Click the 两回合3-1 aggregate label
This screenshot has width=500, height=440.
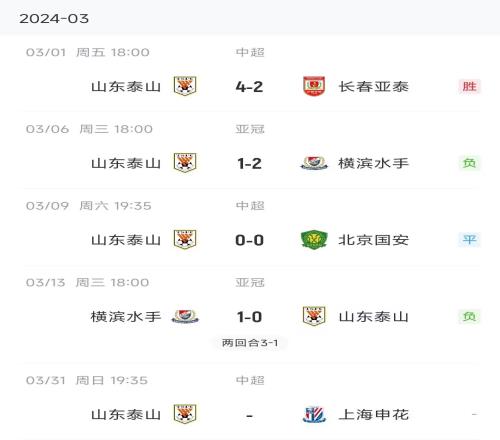click(x=250, y=343)
